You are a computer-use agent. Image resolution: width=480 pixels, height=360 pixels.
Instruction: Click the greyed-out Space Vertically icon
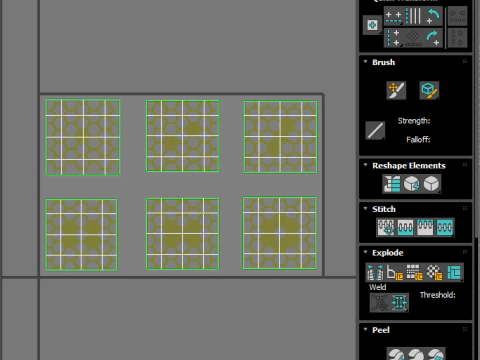point(457,38)
